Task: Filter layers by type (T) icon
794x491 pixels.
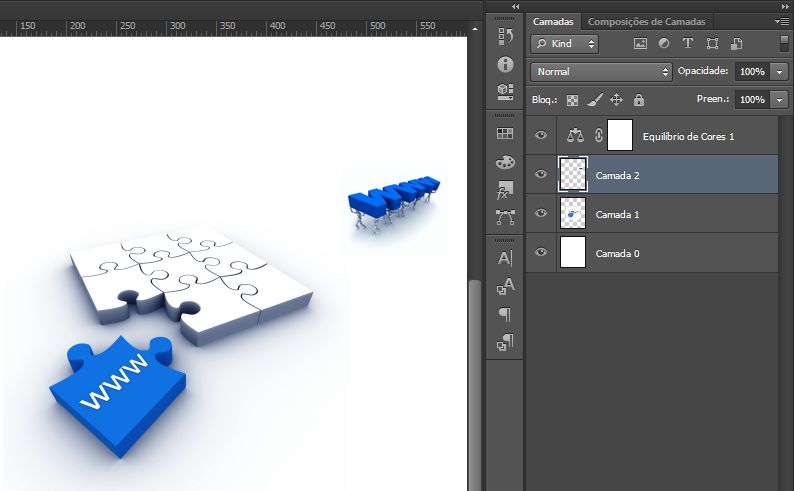Action: pyautogui.click(x=688, y=44)
